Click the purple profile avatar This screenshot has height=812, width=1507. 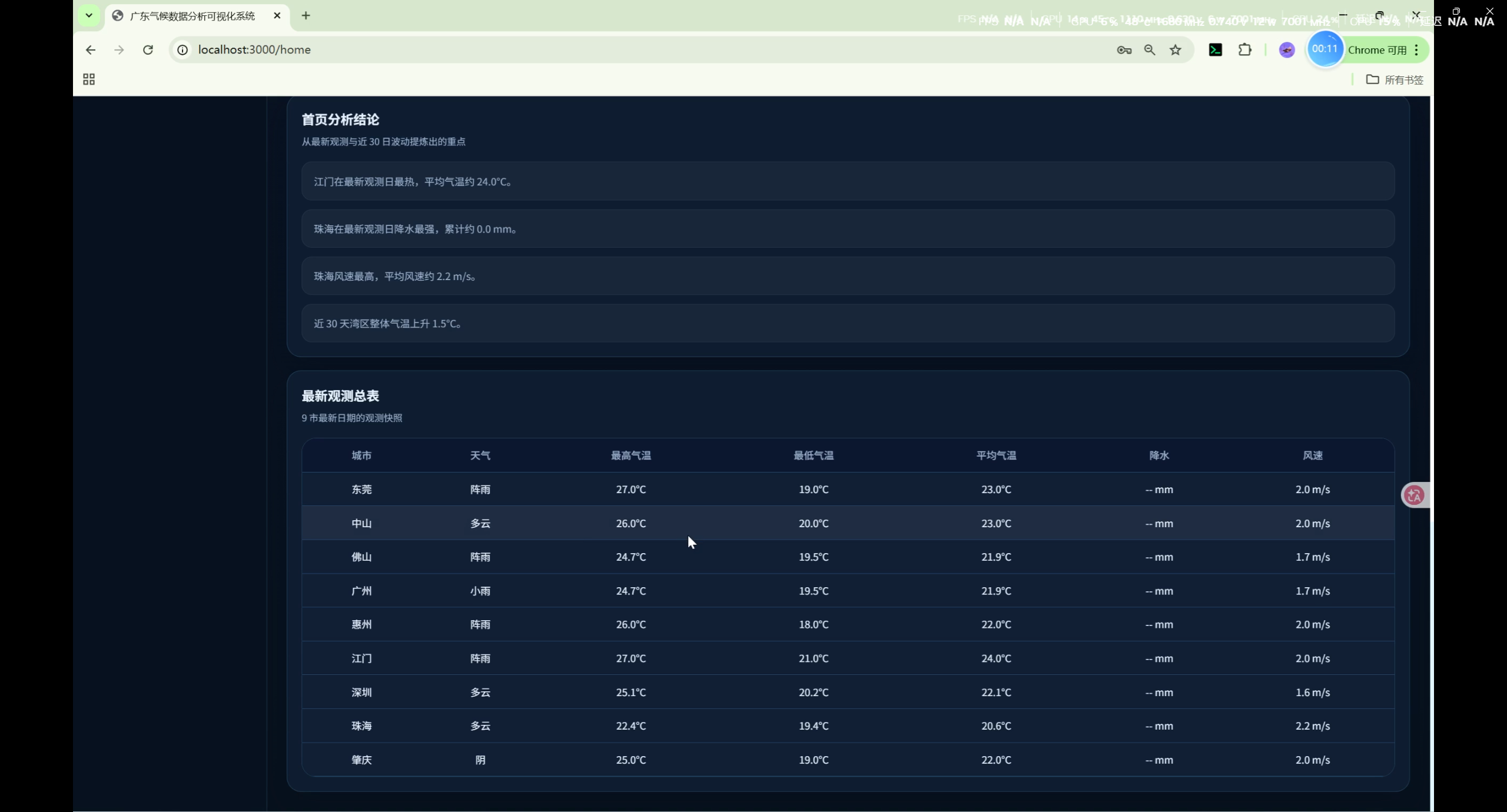1287,50
